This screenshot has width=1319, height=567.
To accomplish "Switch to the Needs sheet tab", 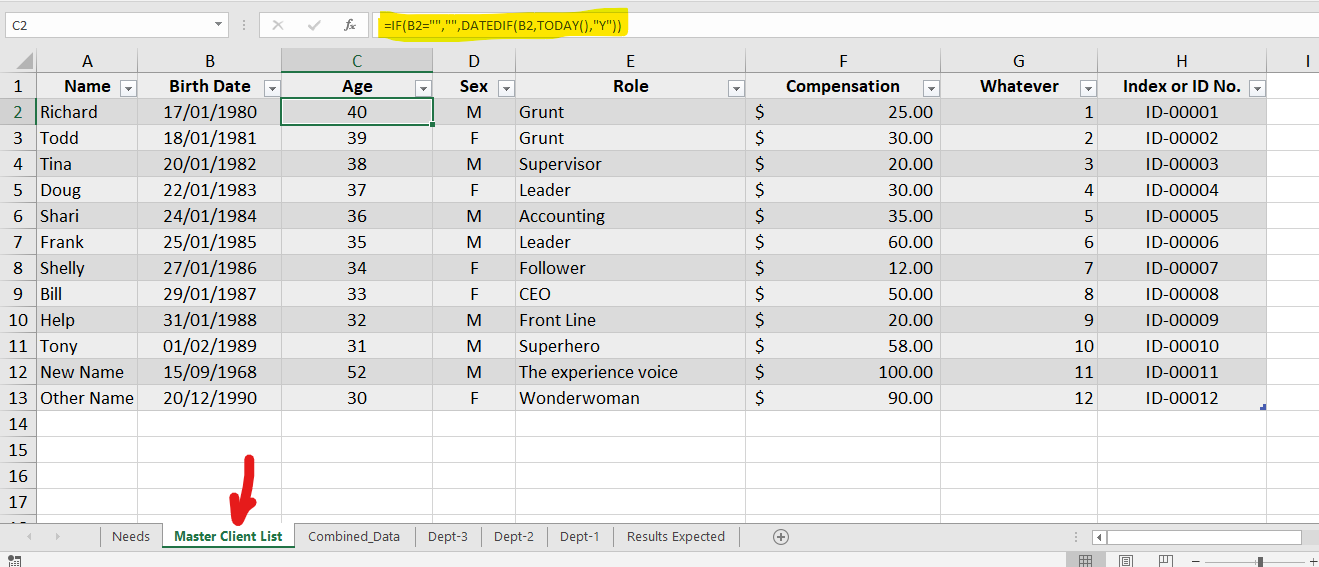I will [x=131, y=537].
